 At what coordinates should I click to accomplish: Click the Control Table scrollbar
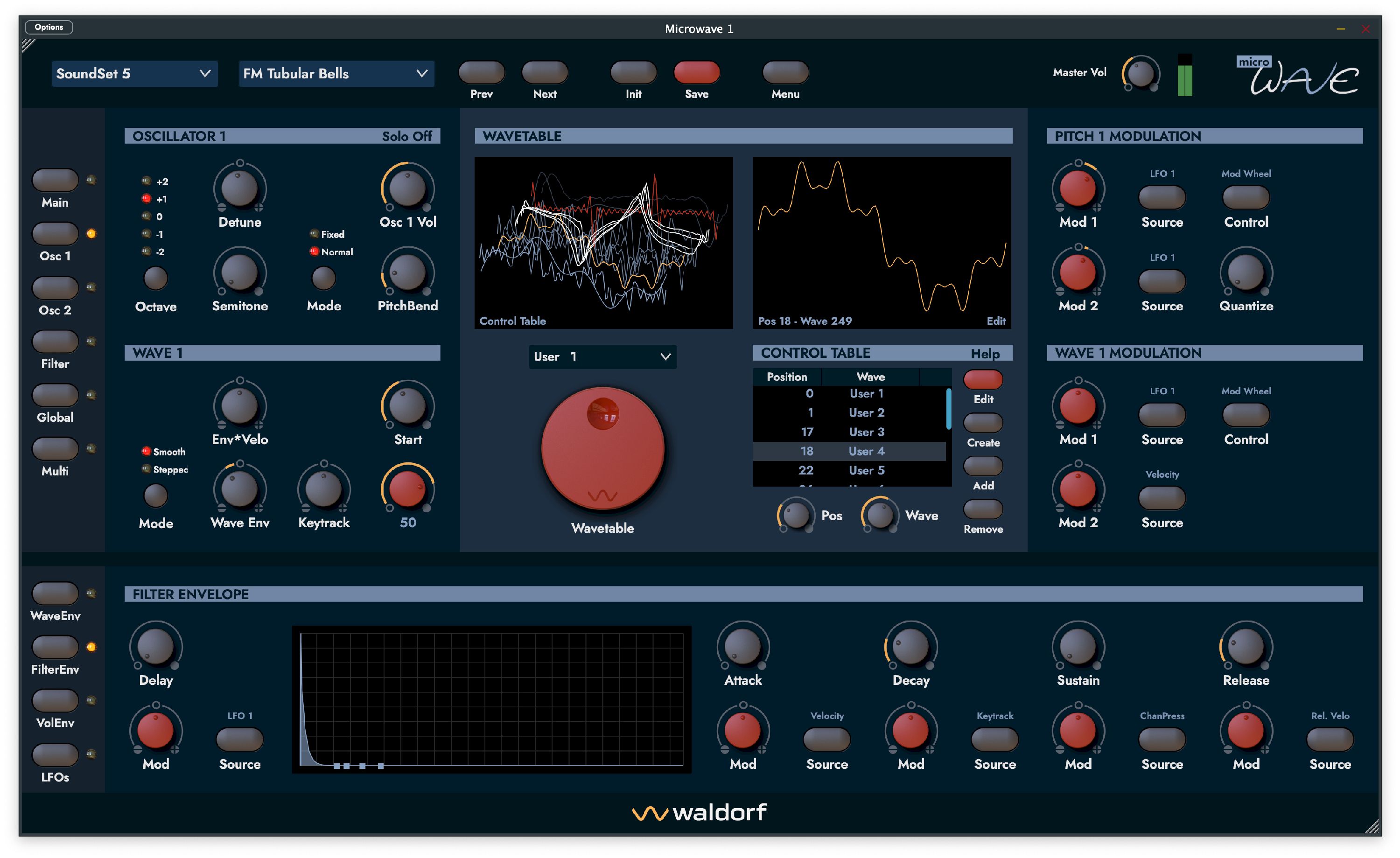pyautogui.click(x=949, y=409)
